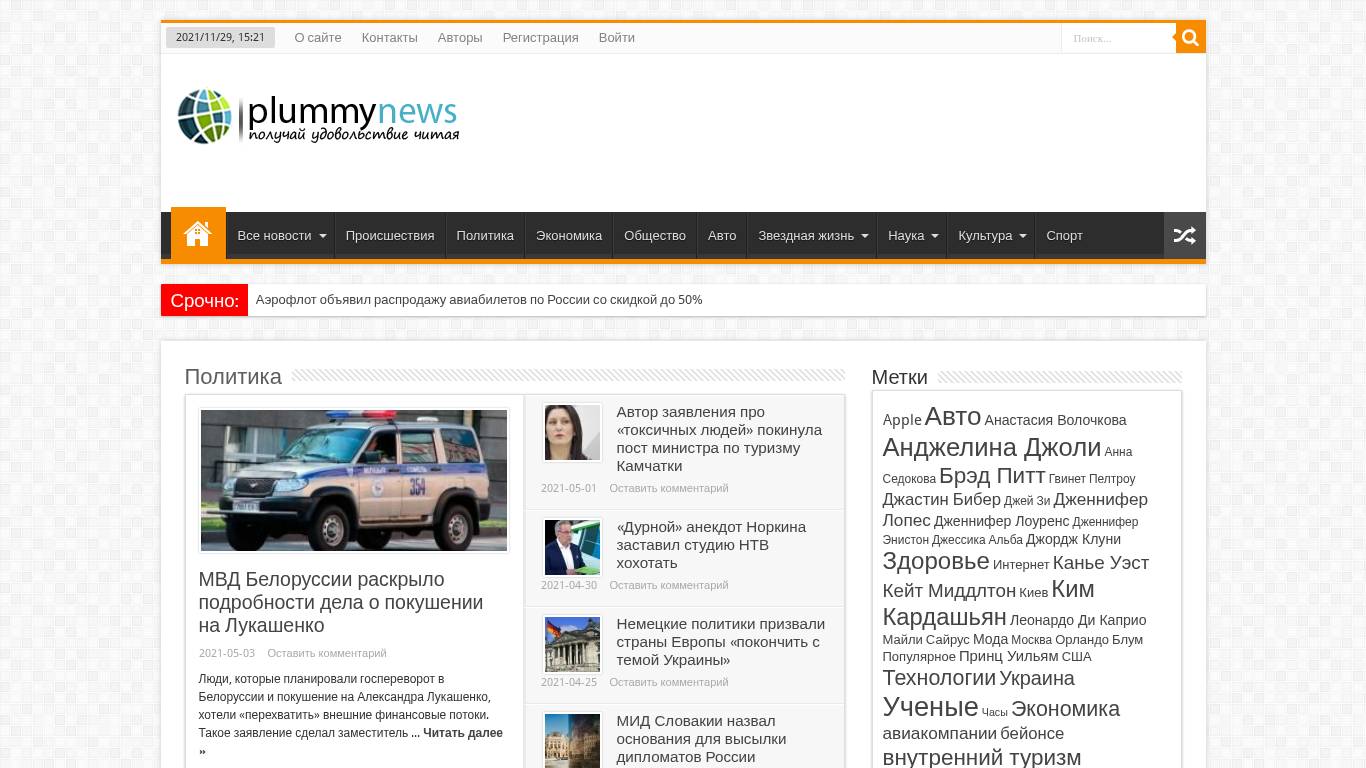Open the Происшествия menu section
This screenshot has height=768, width=1366.
[390, 236]
